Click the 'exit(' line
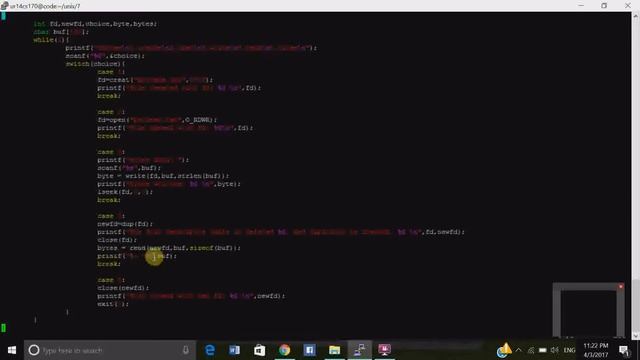The width and height of the screenshot is (640, 360). [x=113, y=304]
